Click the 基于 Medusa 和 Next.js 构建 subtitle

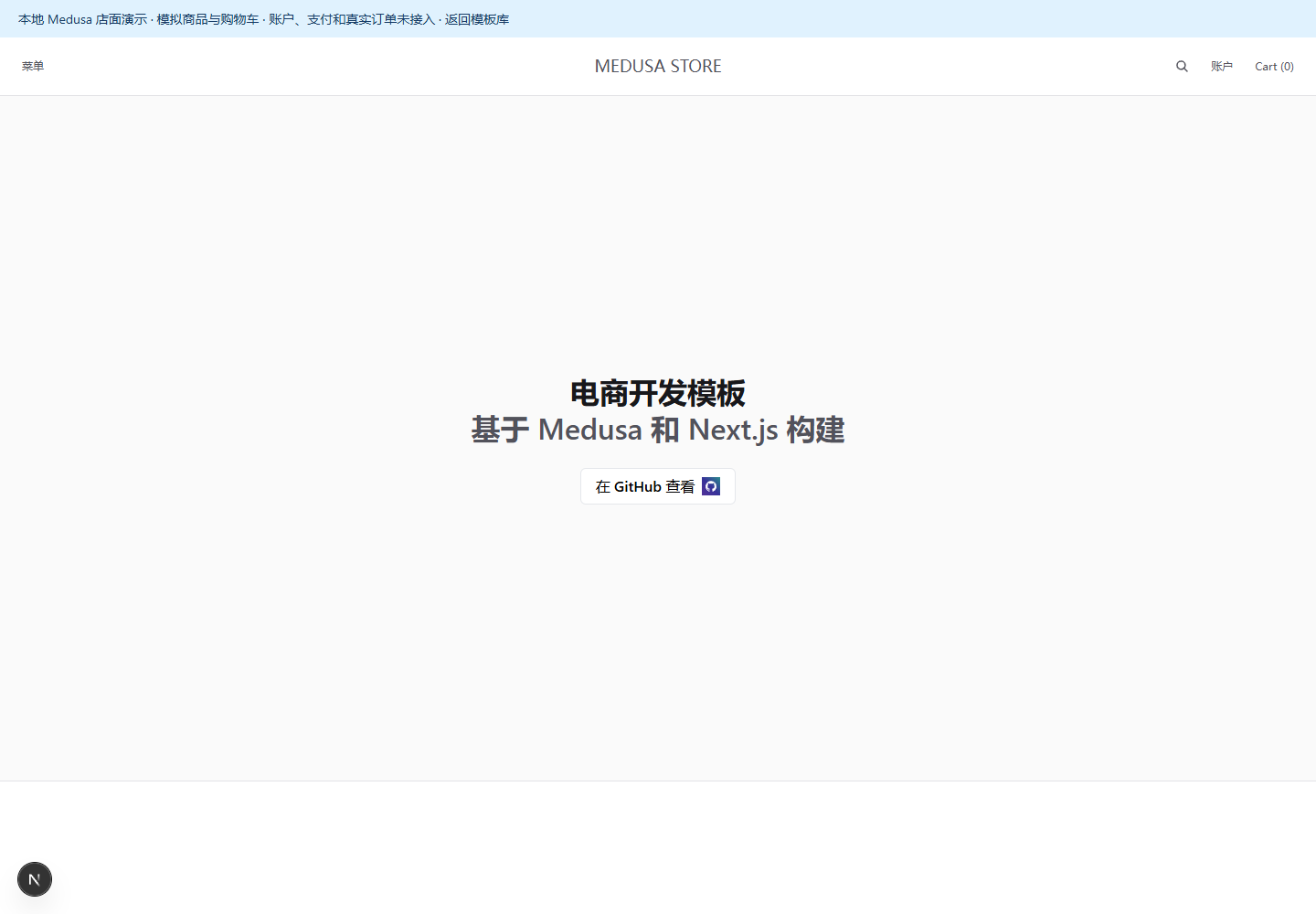pyautogui.click(x=658, y=430)
